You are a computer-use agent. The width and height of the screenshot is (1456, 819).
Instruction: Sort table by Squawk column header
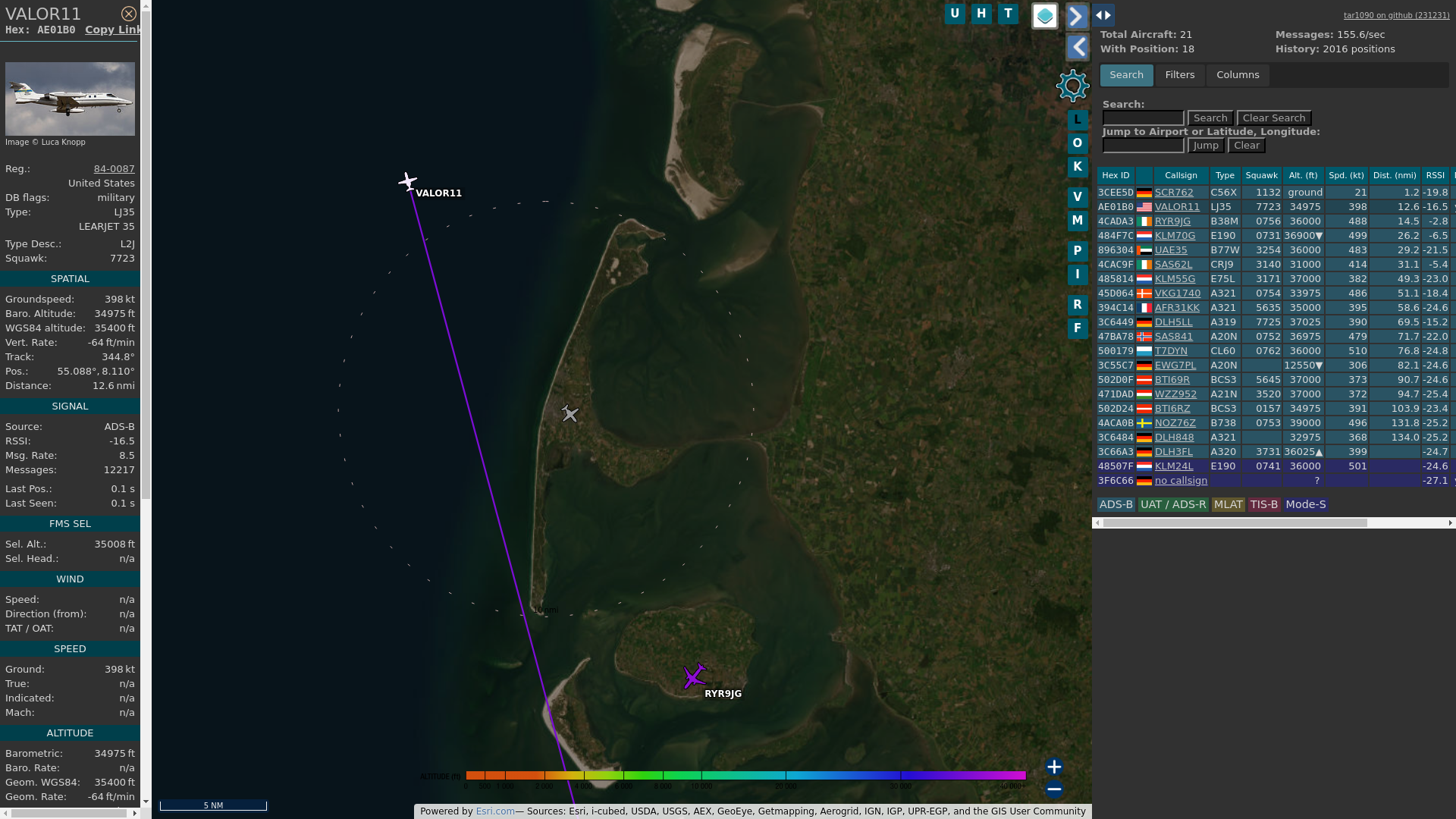[1261, 175]
